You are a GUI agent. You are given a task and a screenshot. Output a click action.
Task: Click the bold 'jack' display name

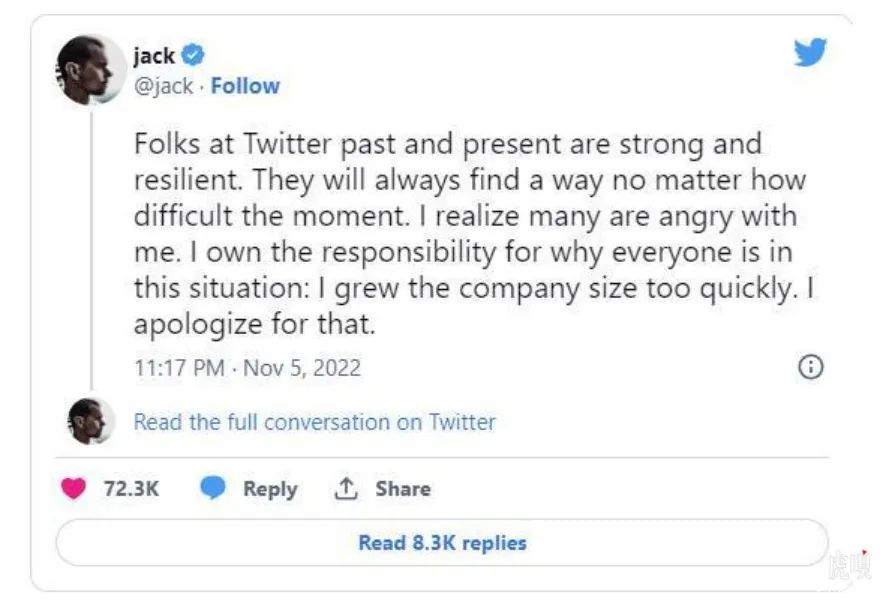[153, 56]
